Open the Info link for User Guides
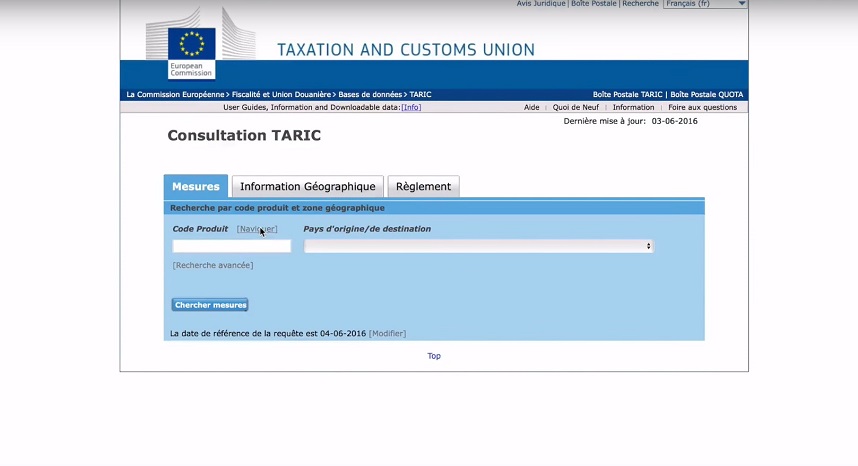This screenshot has width=858, height=466. (411, 108)
